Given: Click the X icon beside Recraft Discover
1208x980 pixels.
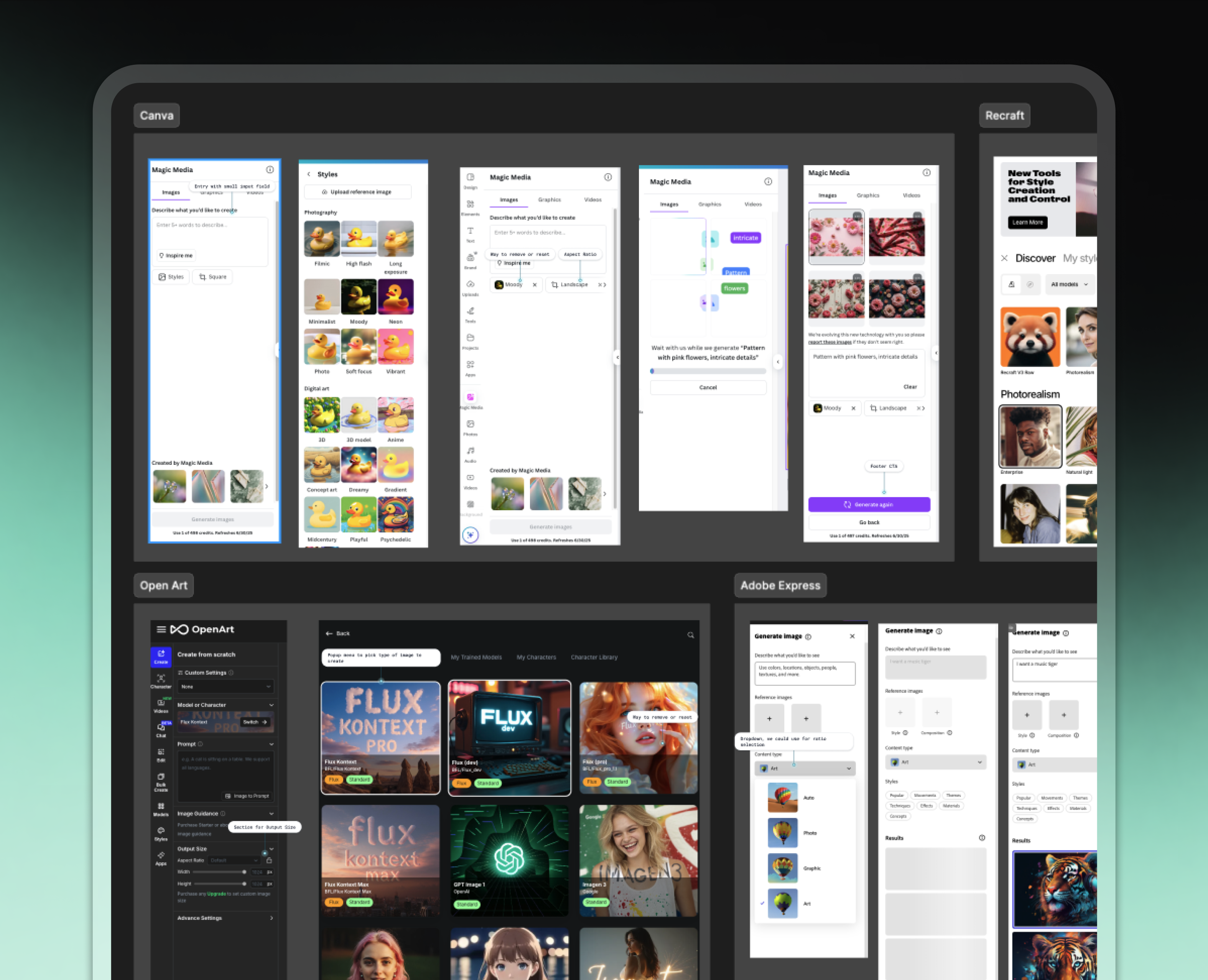Looking at the screenshot, I should (1004, 258).
